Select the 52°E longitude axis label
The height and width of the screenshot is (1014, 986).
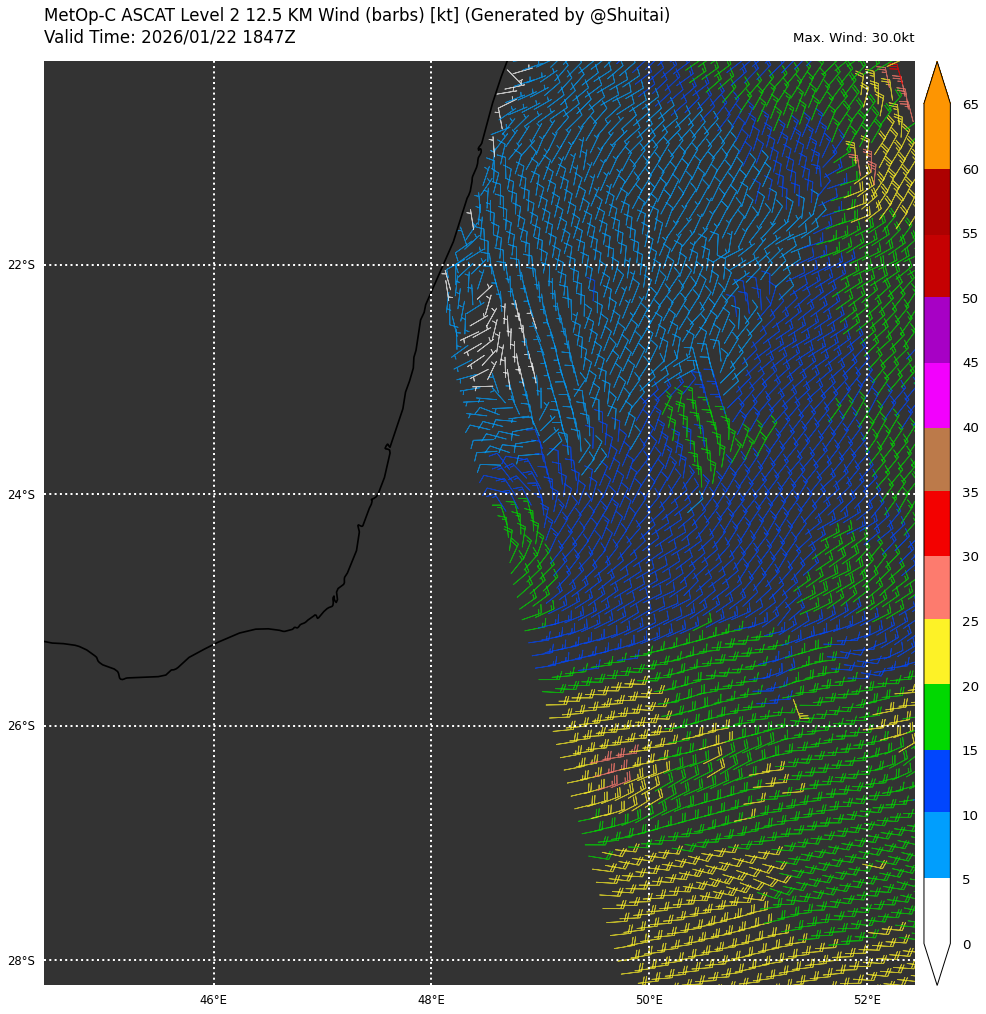pyautogui.click(x=867, y=1000)
